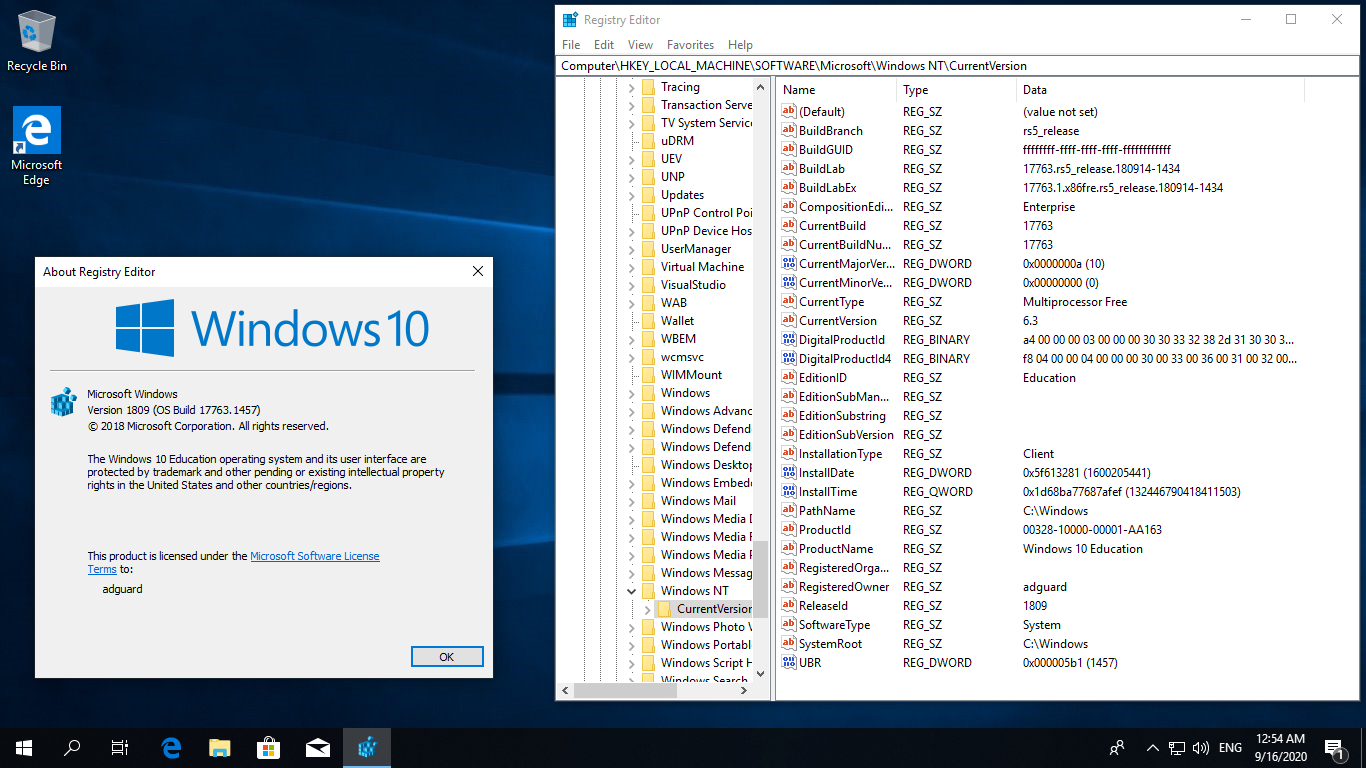1366x768 pixels.
Task: Open the Help menu
Action: [x=740, y=45]
